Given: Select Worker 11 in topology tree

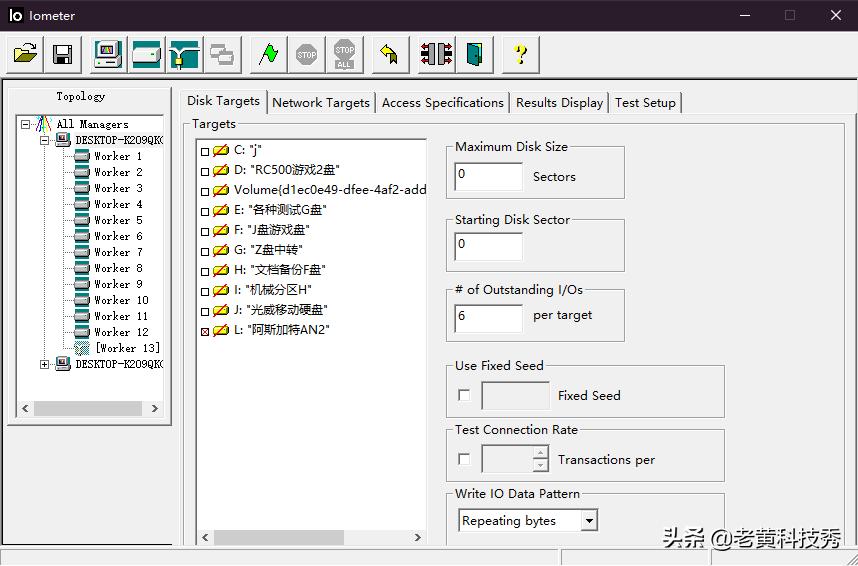Looking at the screenshot, I should coord(121,316).
